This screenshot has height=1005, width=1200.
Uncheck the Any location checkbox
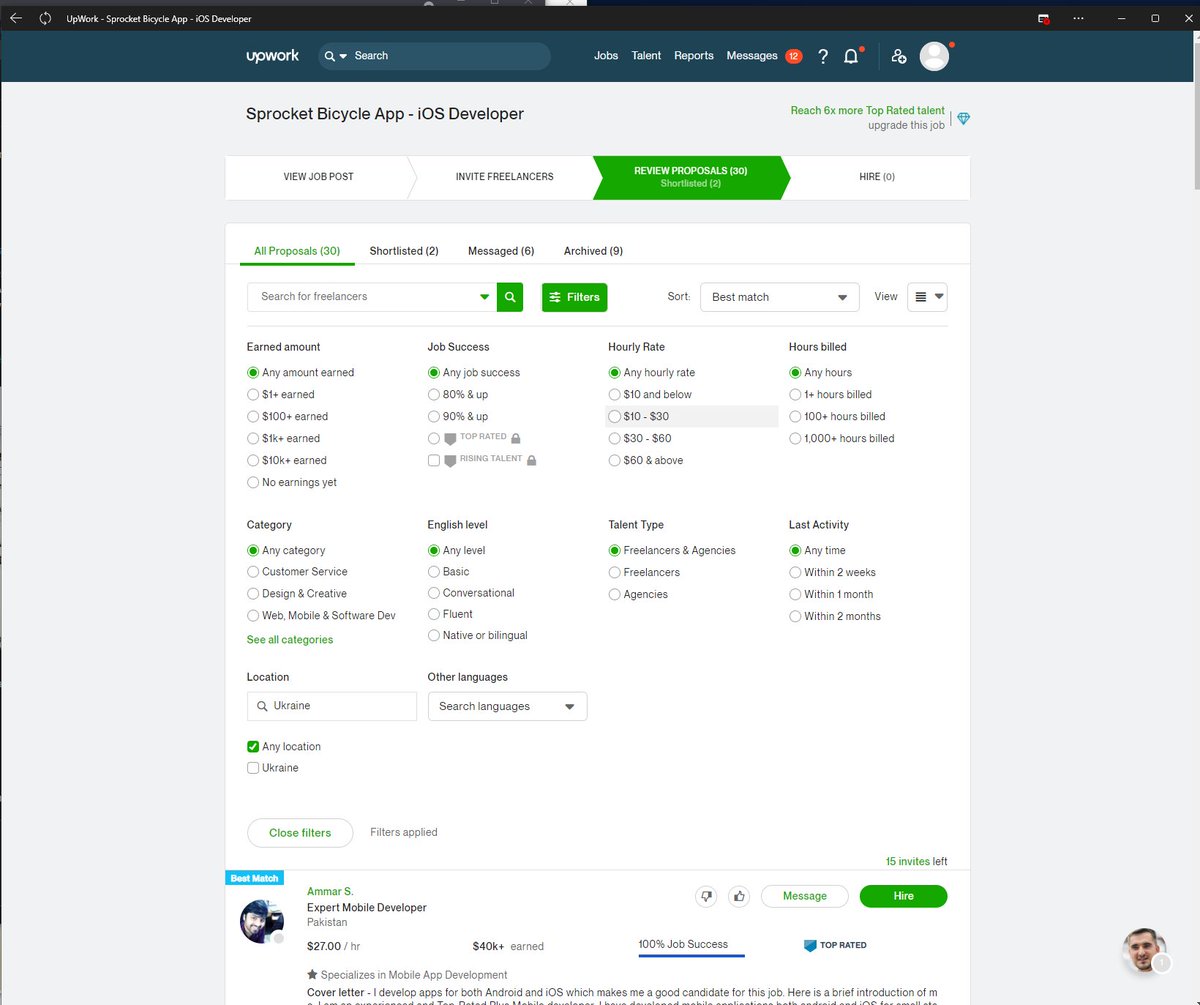pos(253,746)
